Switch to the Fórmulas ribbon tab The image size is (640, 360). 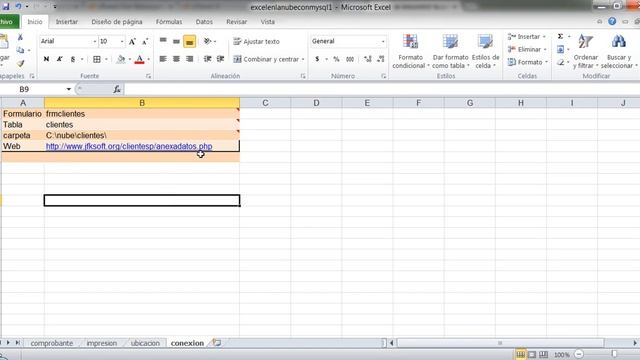[x=169, y=22]
